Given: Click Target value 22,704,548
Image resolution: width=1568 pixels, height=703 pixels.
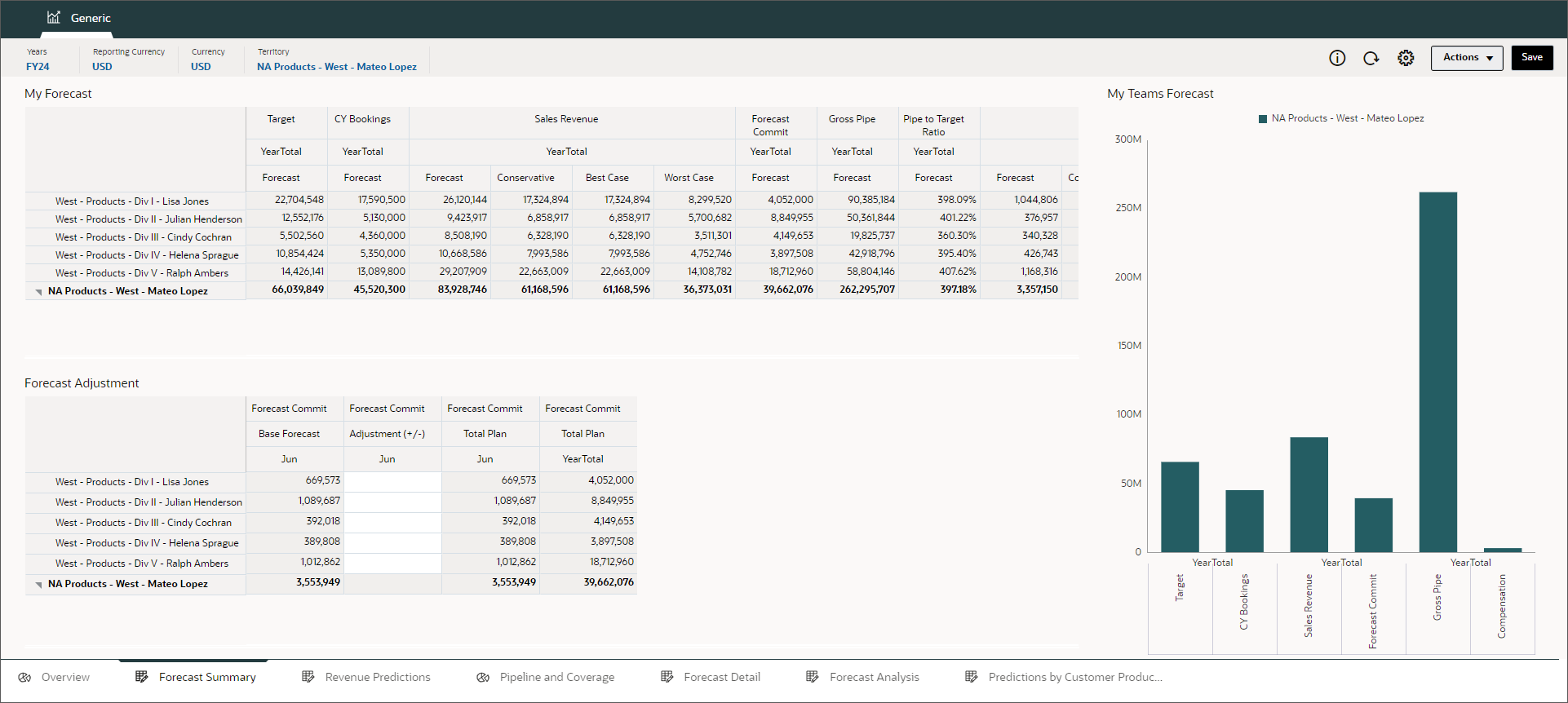Looking at the screenshot, I should pos(299,200).
